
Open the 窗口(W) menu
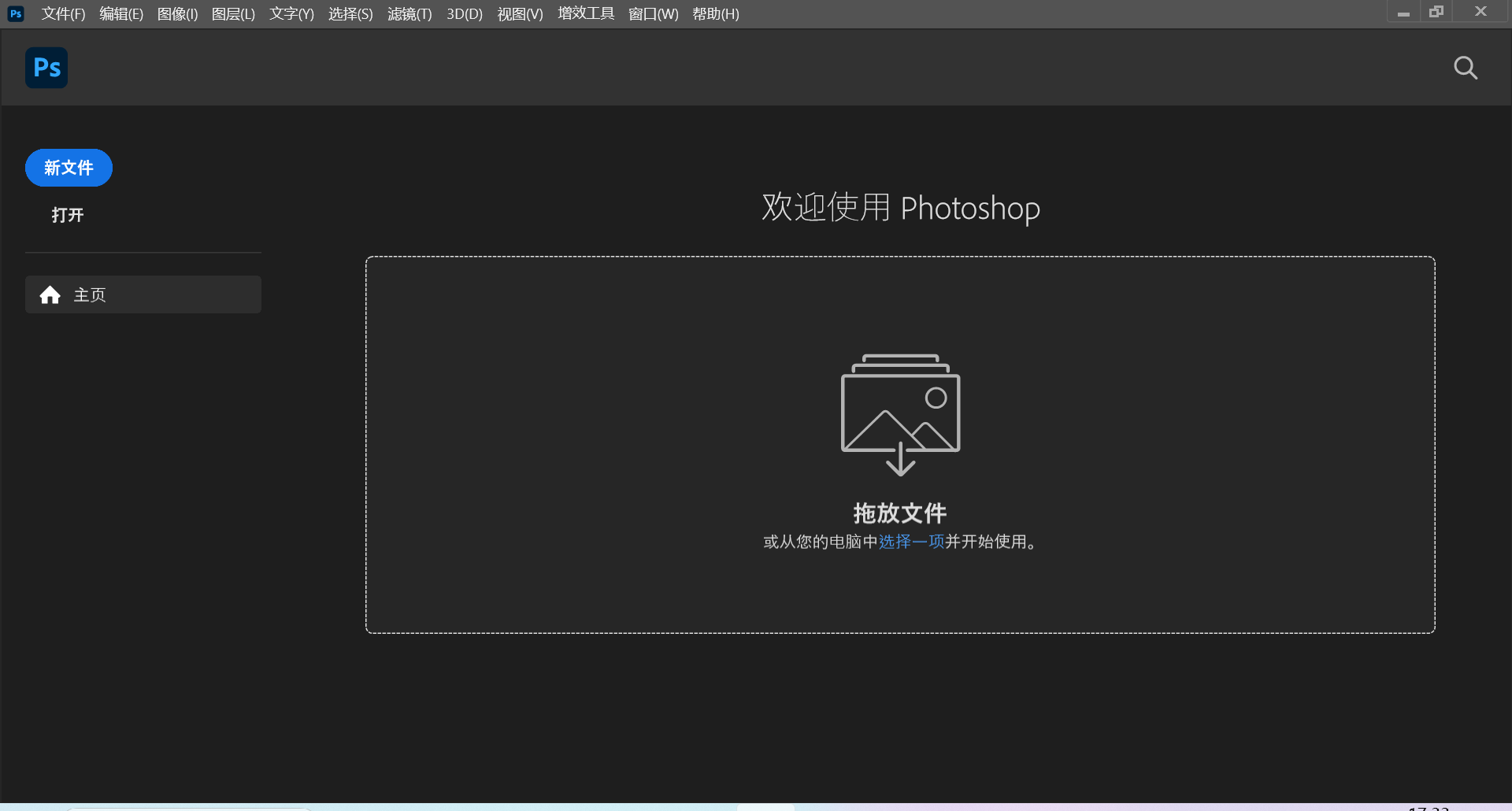coord(653,13)
